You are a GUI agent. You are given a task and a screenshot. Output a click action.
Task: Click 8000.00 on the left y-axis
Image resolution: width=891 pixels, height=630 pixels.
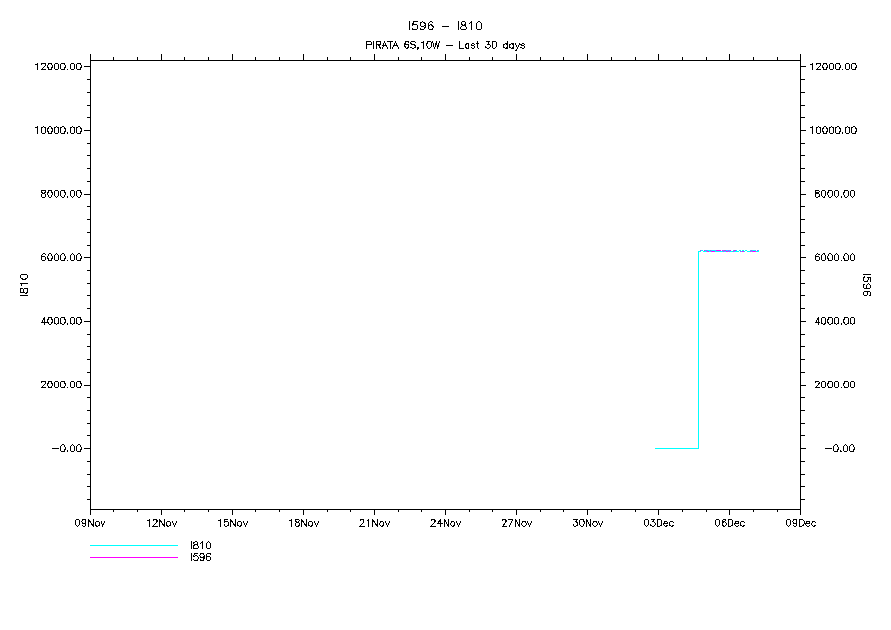[60, 194]
